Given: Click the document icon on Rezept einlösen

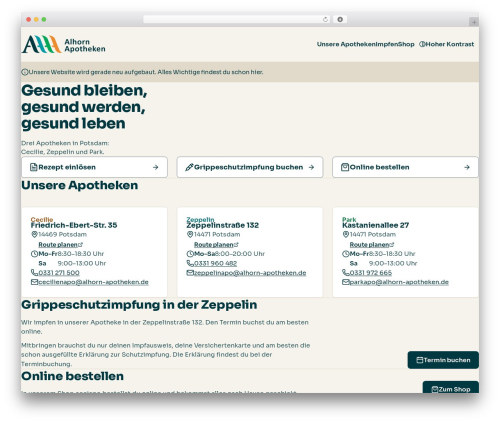Looking at the screenshot, I should [x=34, y=167].
